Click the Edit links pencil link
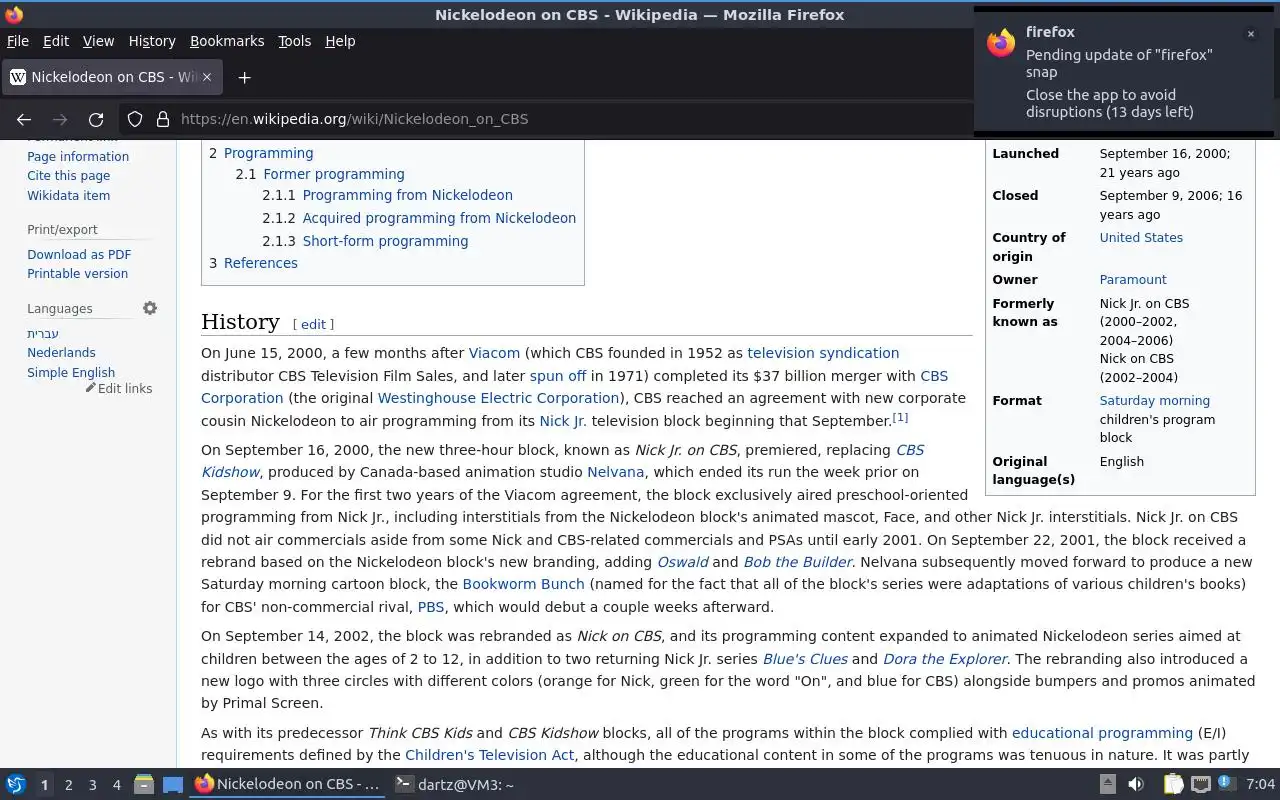This screenshot has height=800, width=1280. pyautogui.click(x=119, y=388)
